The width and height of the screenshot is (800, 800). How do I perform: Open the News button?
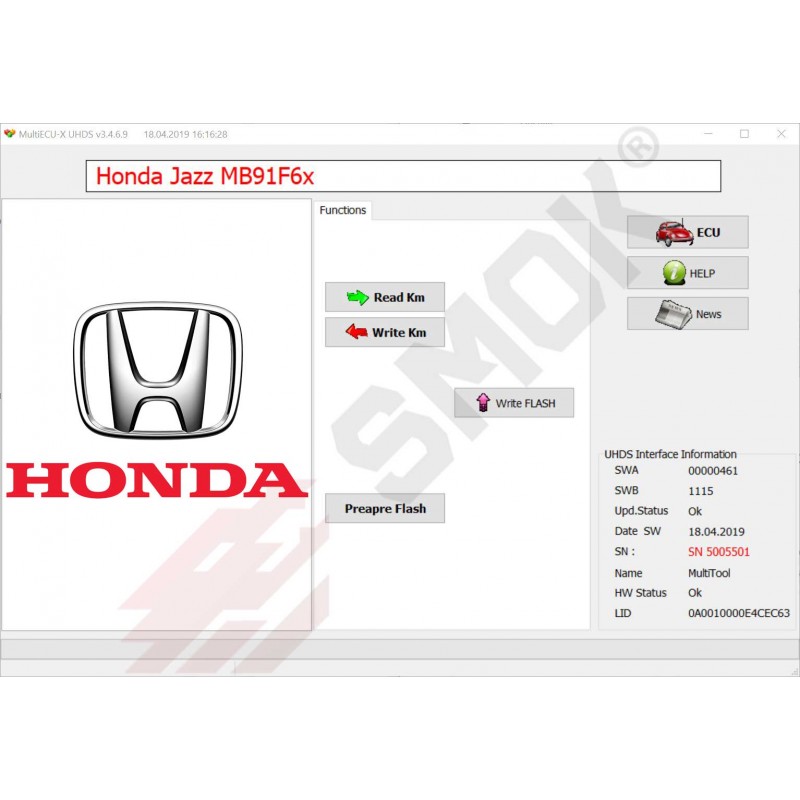click(688, 314)
